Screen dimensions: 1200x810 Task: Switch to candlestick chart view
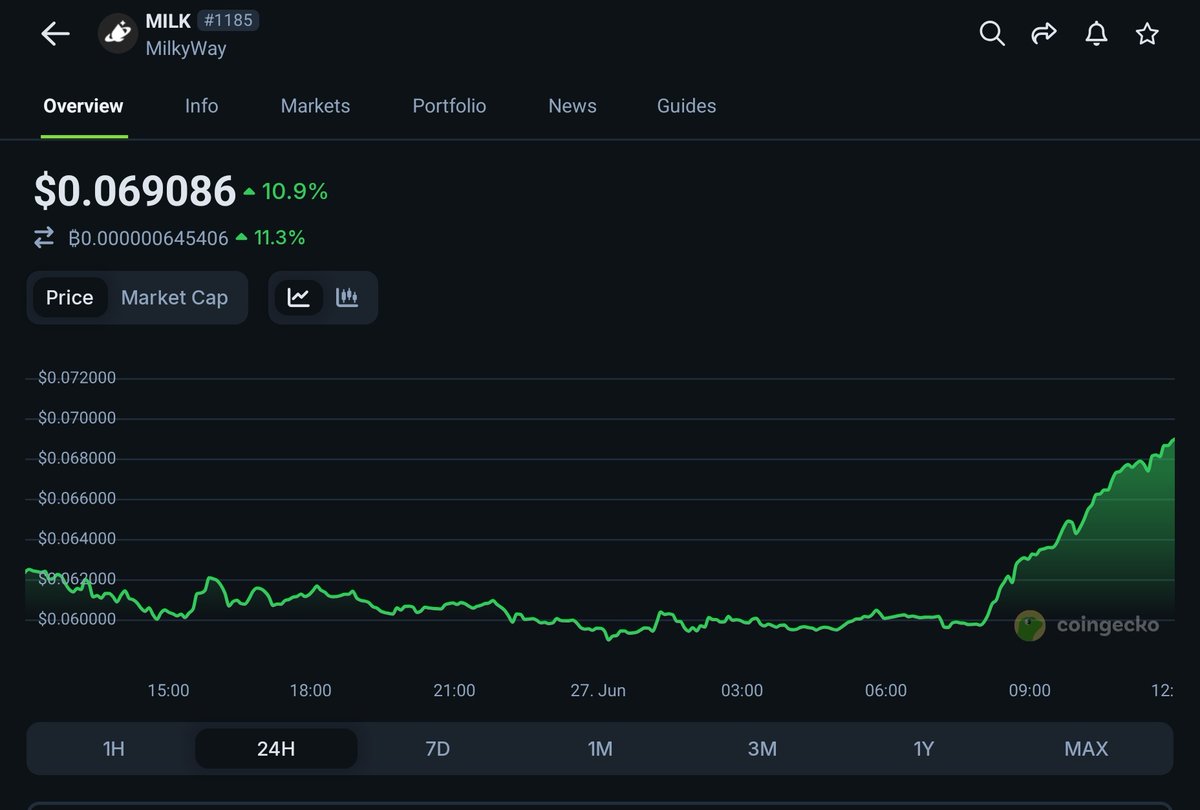[347, 297]
